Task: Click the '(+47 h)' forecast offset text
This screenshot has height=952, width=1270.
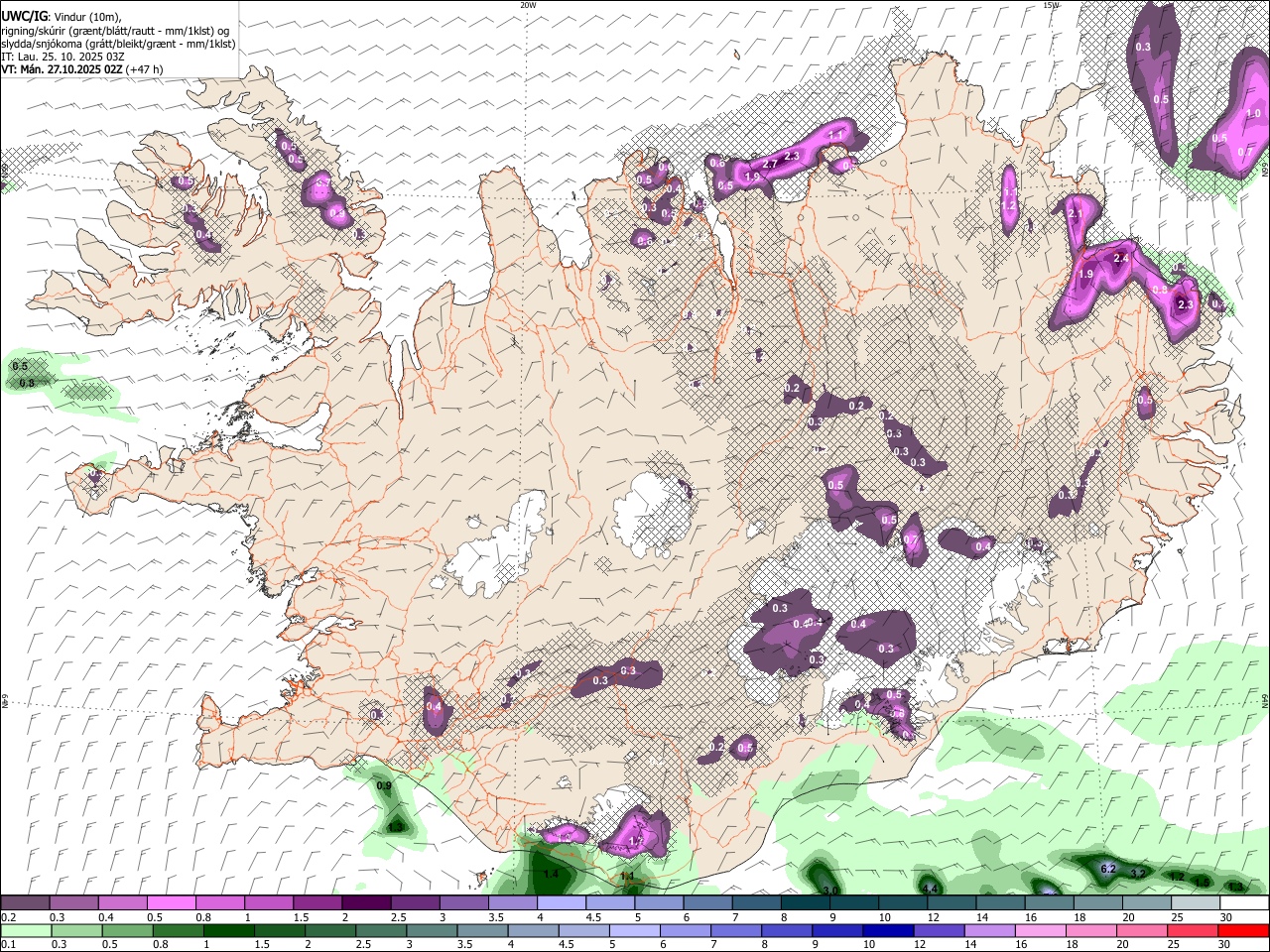Action: coord(145,69)
